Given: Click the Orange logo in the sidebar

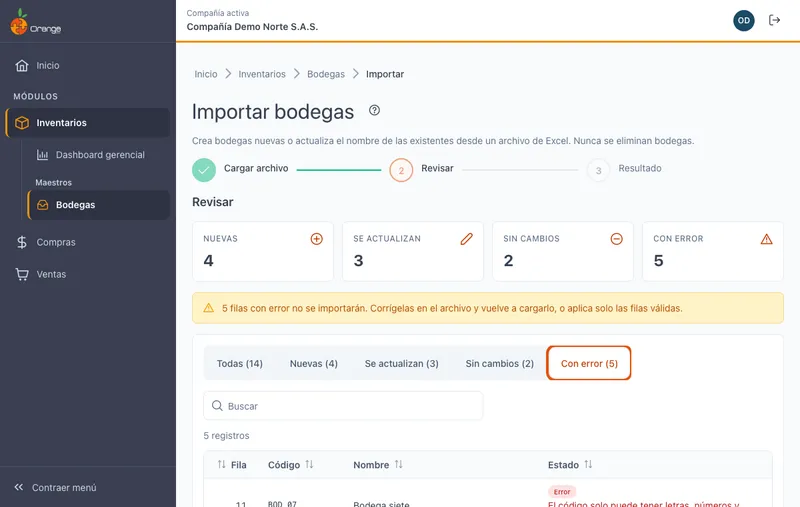Looking at the screenshot, I should [35, 22].
